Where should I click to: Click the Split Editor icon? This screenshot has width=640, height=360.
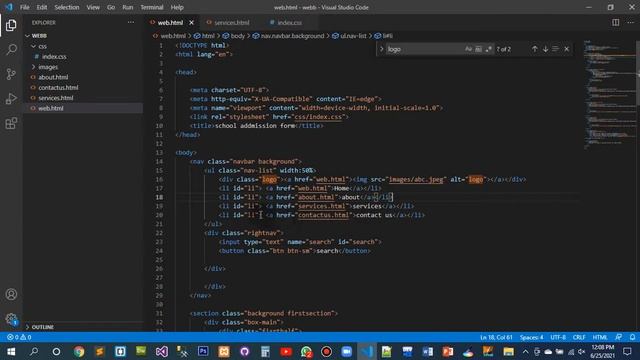click(x=616, y=22)
